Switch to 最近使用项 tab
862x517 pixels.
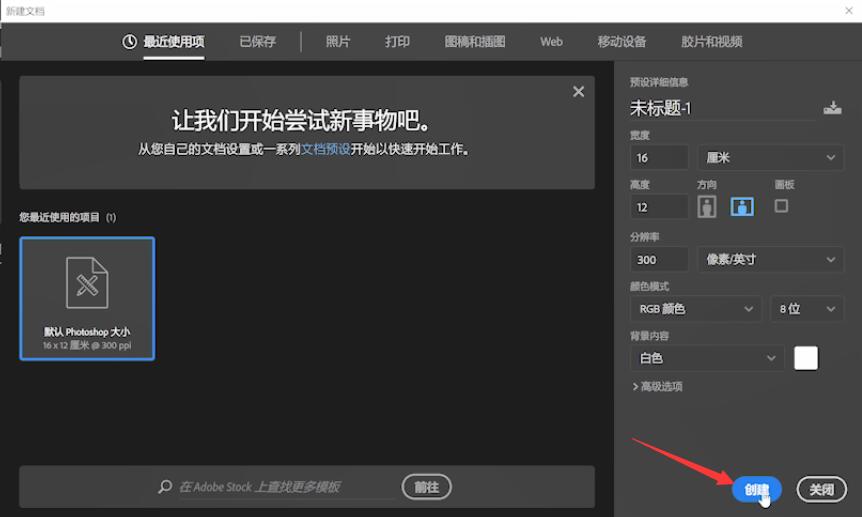[174, 41]
